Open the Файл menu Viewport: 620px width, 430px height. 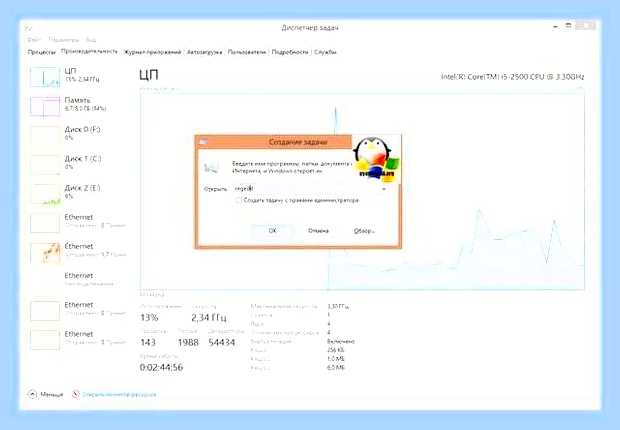pyautogui.click(x=34, y=40)
